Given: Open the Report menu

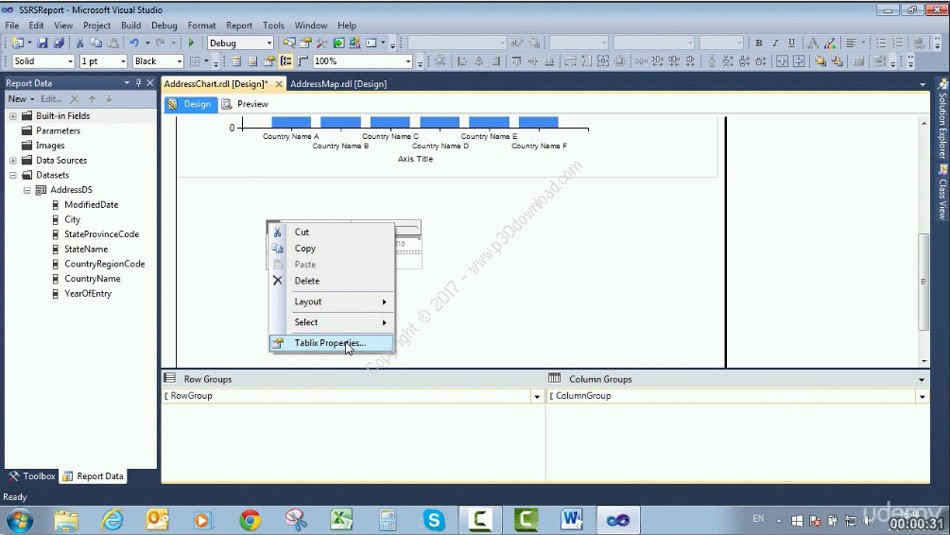Looking at the screenshot, I should tap(239, 25).
